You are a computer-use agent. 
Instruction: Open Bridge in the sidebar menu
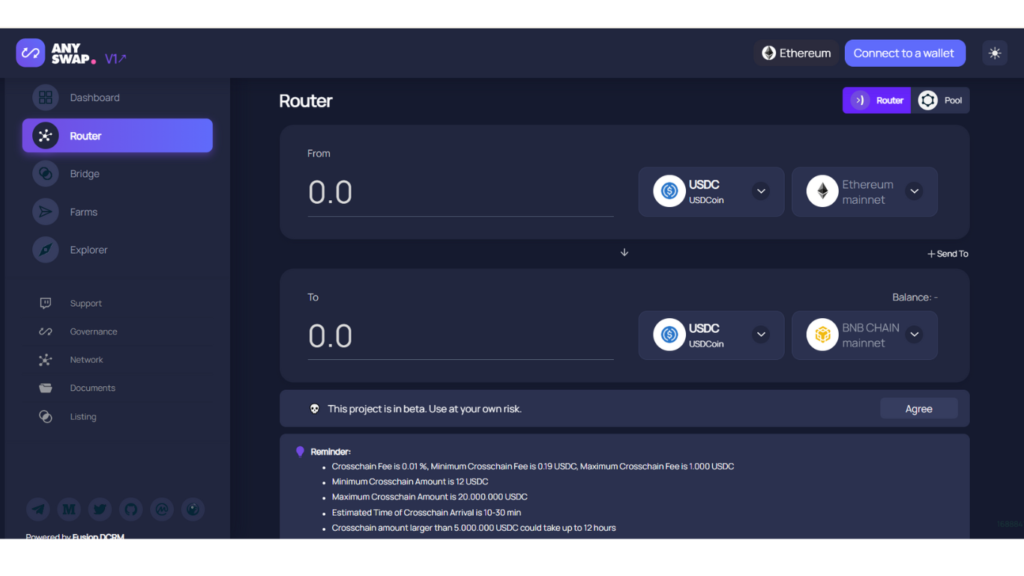pyautogui.click(x=84, y=174)
